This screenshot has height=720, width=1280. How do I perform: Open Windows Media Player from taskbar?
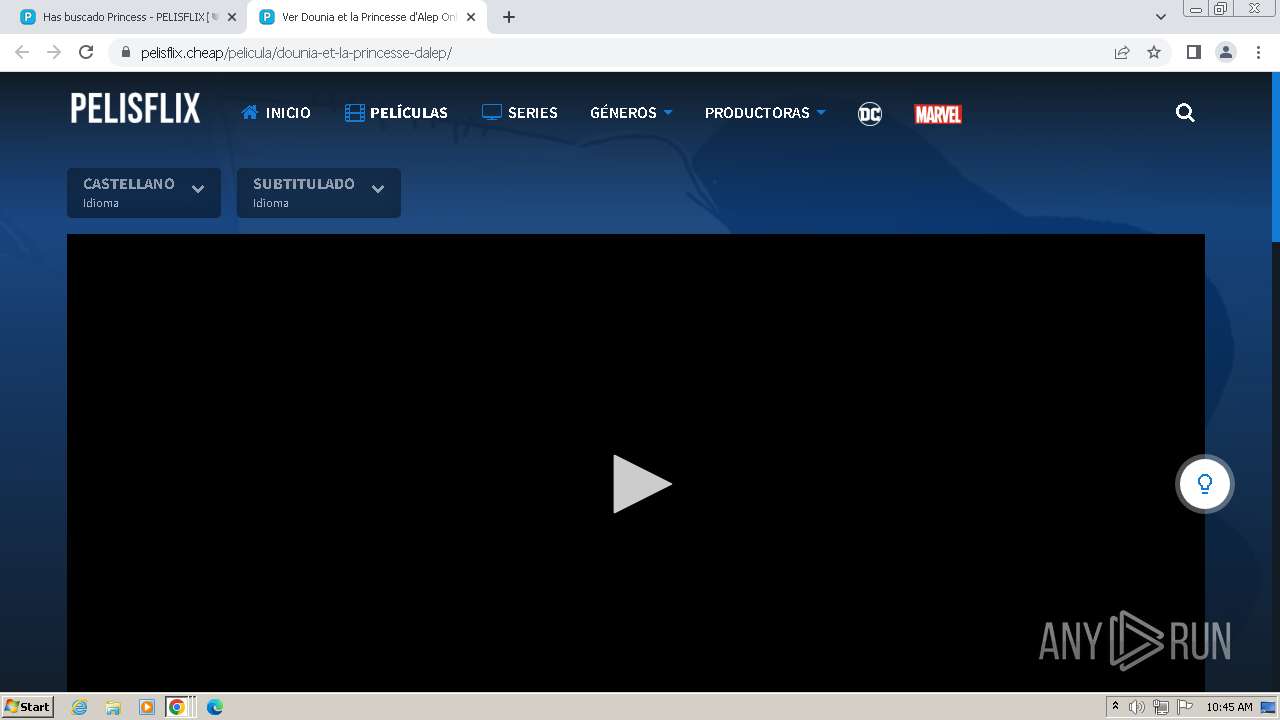147,707
